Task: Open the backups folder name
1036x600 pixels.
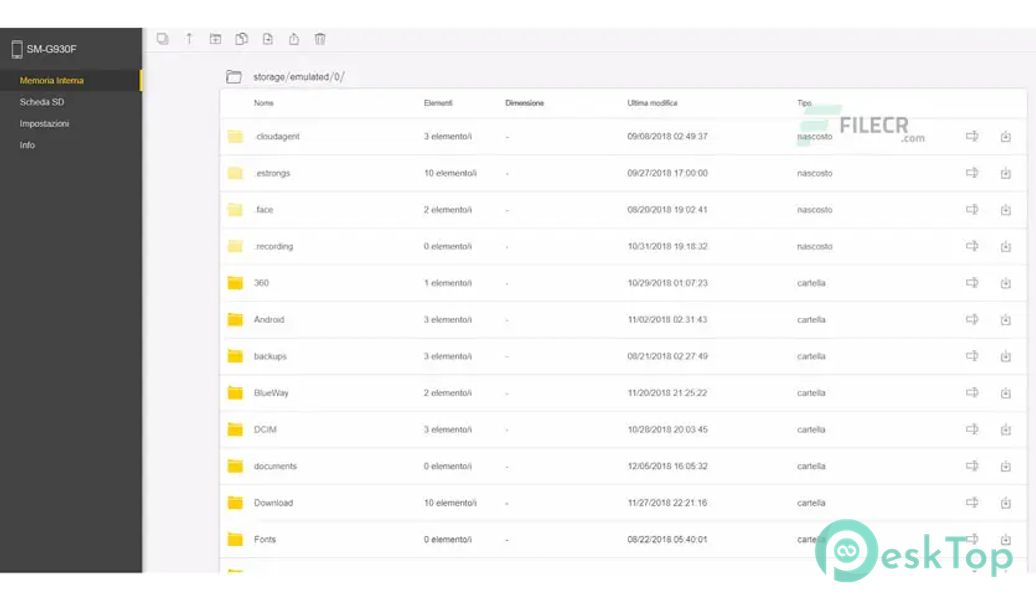Action: point(270,356)
